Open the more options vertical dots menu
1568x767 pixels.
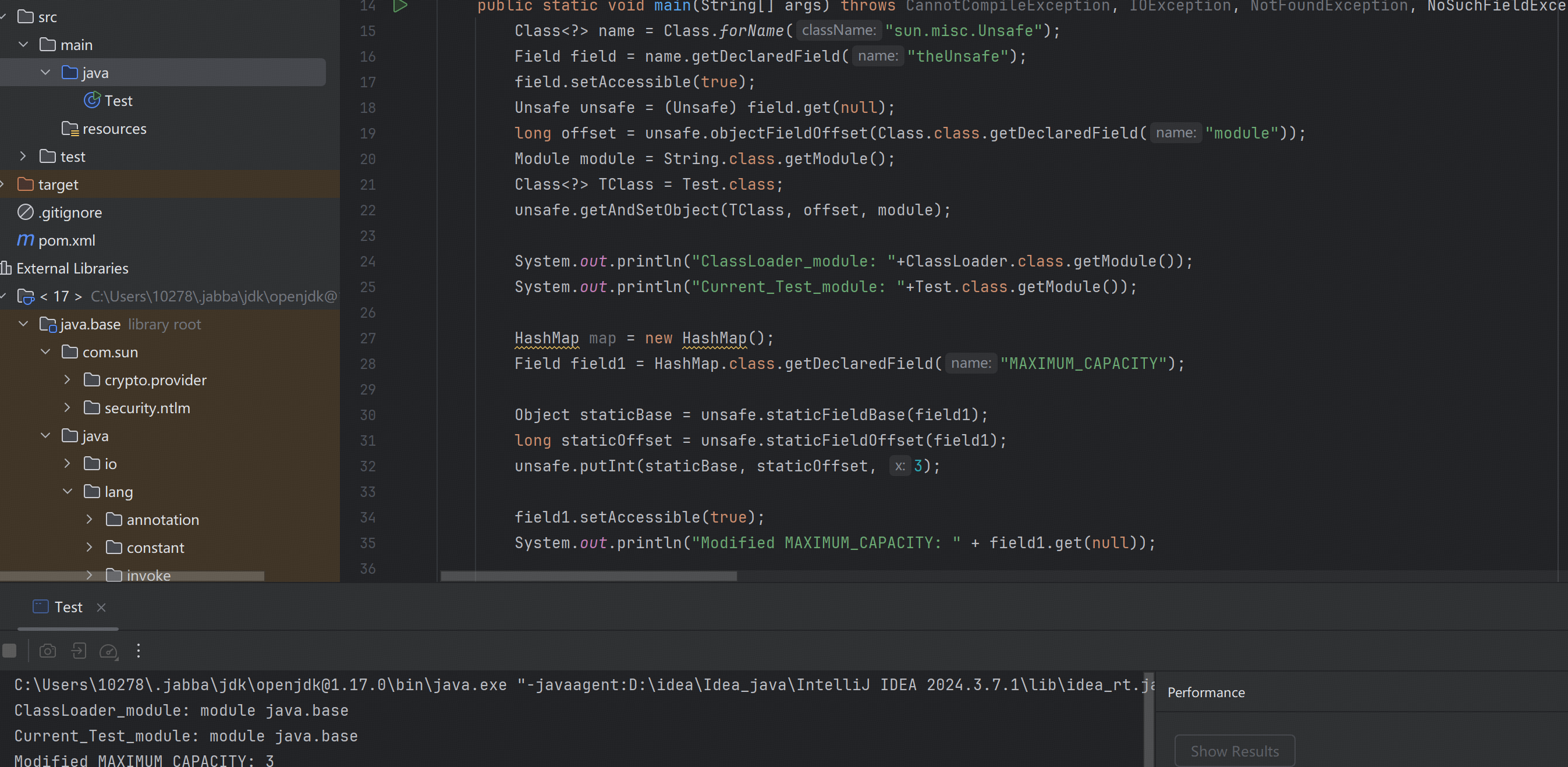(138, 651)
